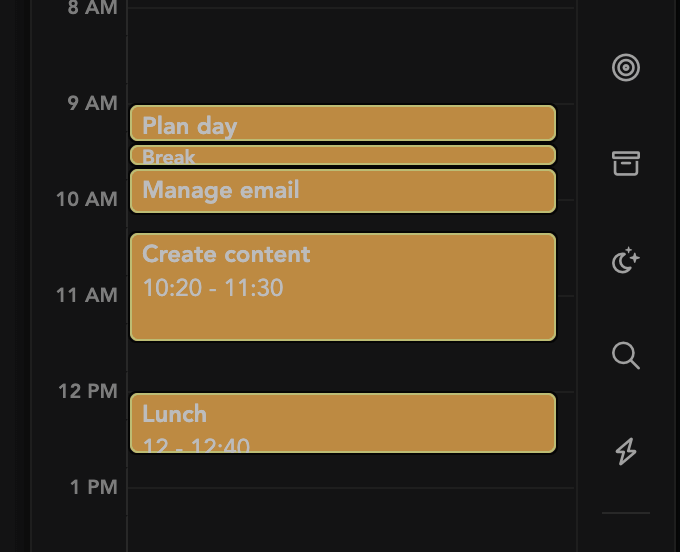This screenshot has width=680, height=552.
Task: Start daily shutdown via moon icon
Action: pos(625,260)
